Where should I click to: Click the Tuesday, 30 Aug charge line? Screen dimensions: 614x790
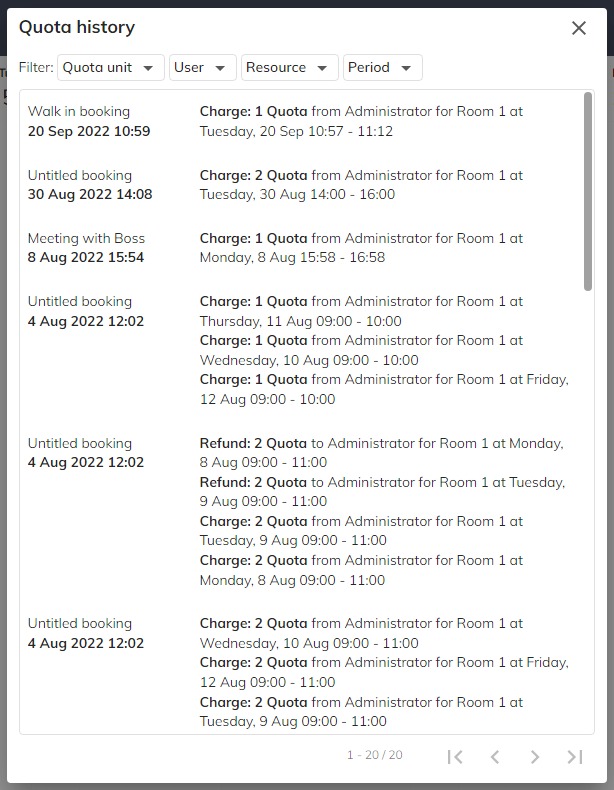tap(361, 184)
